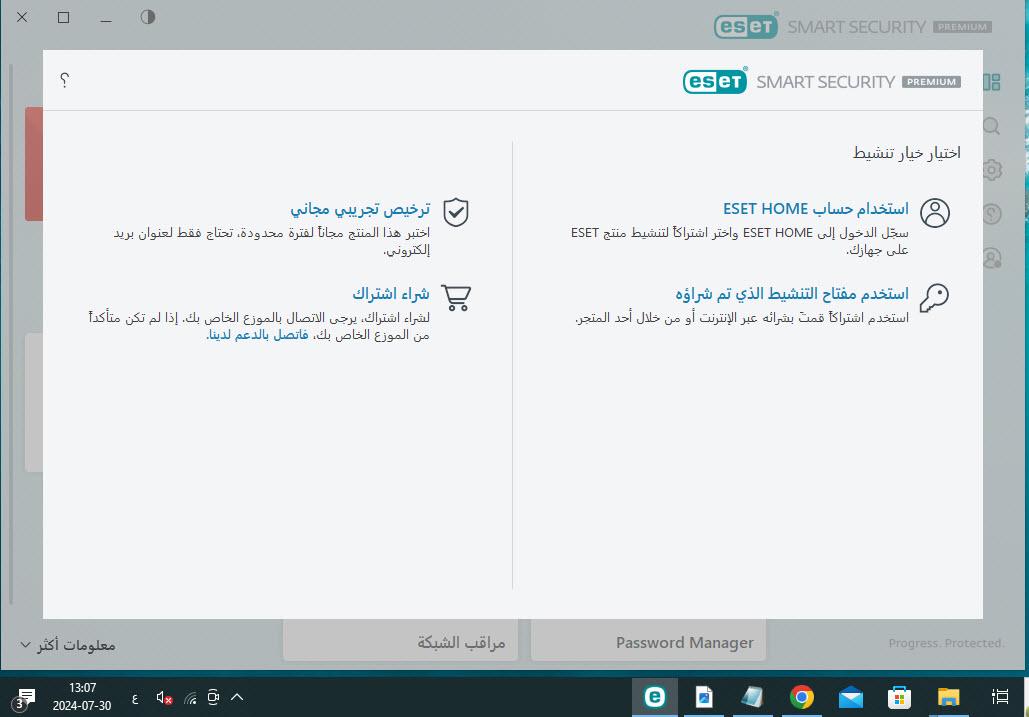Click the circular question mark icon in the main window sidebar

pos(992,214)
